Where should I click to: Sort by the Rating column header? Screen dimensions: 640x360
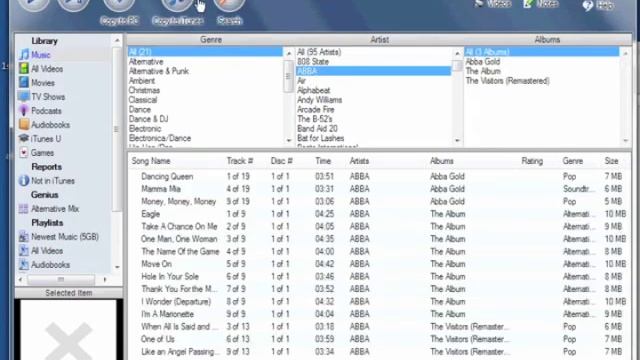(532, 161)
